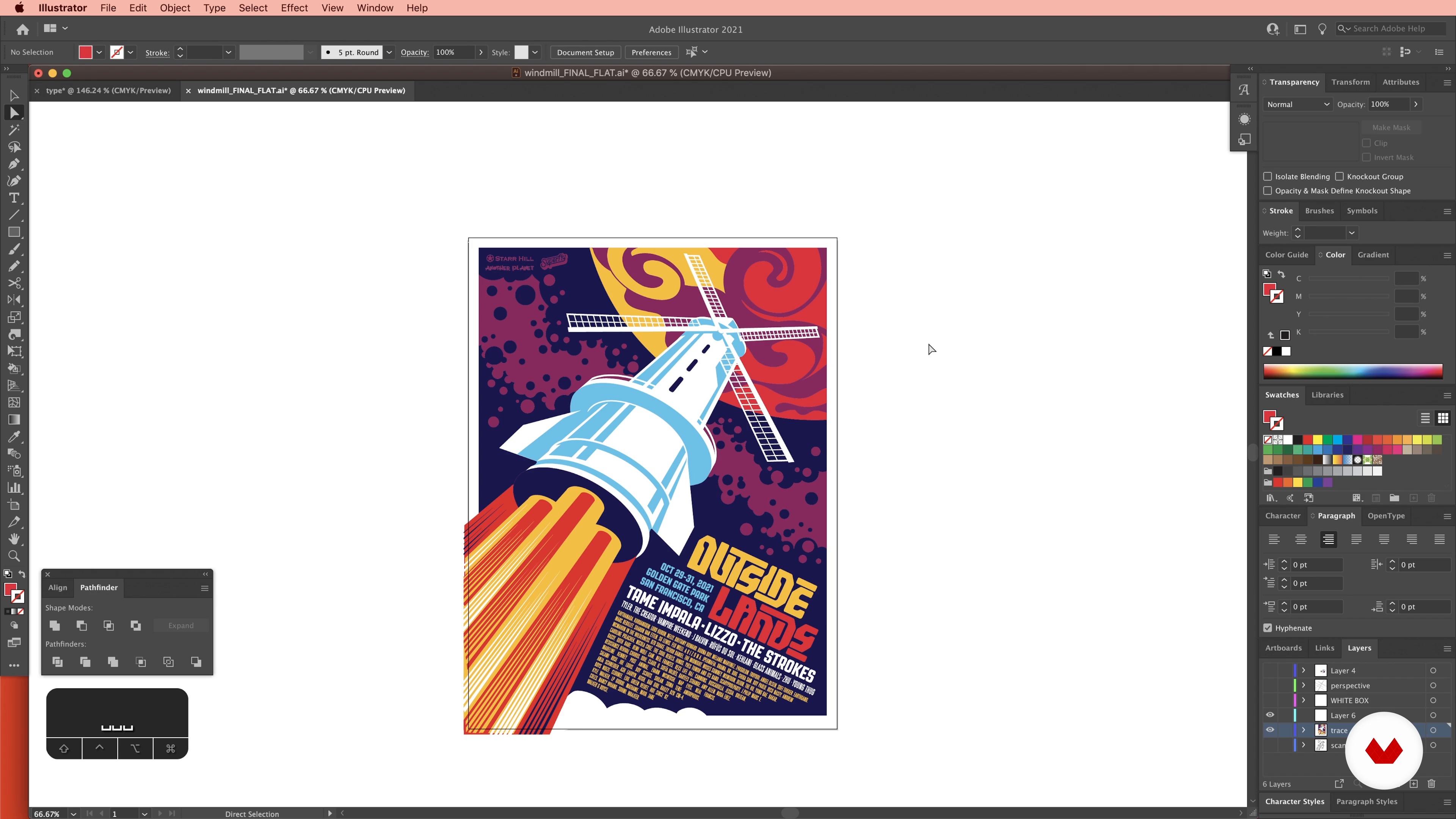Image resolution: width=1456 pixels, height=819 pixels.
Task: Hide Layer 6 visibility eye
Action: (1270, 715)
